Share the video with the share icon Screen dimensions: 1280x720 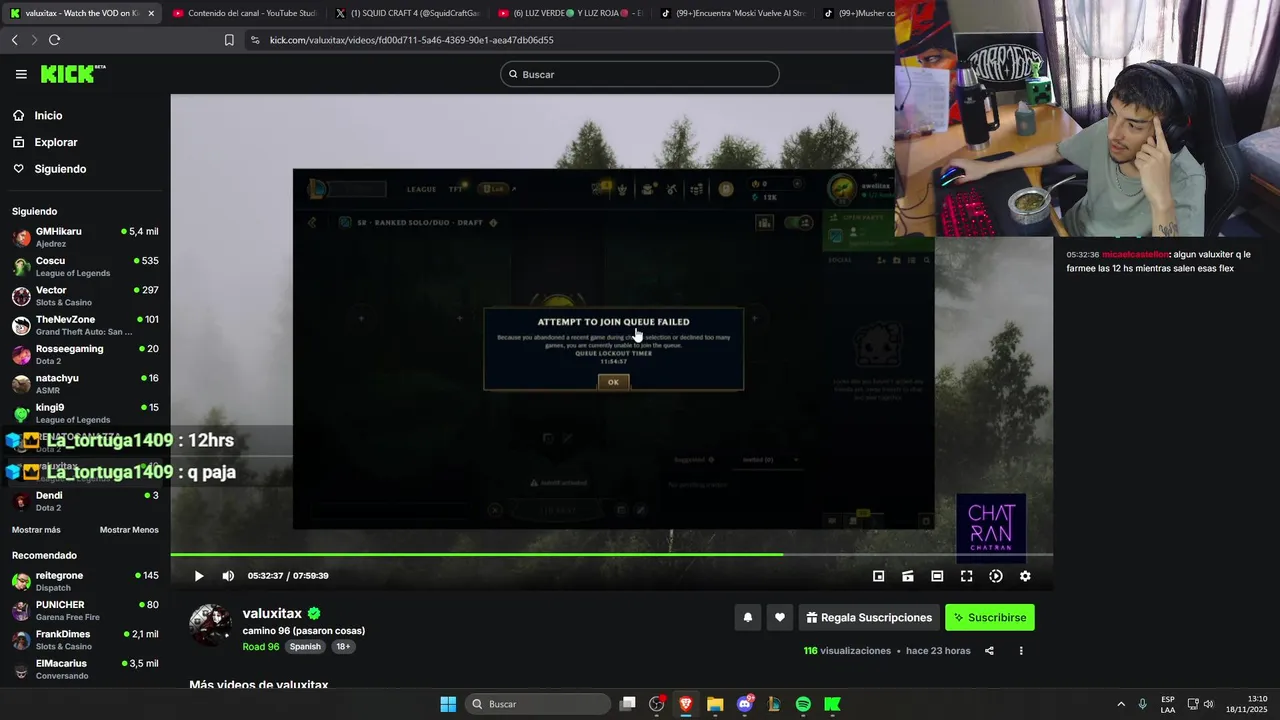tap(989, 651)
